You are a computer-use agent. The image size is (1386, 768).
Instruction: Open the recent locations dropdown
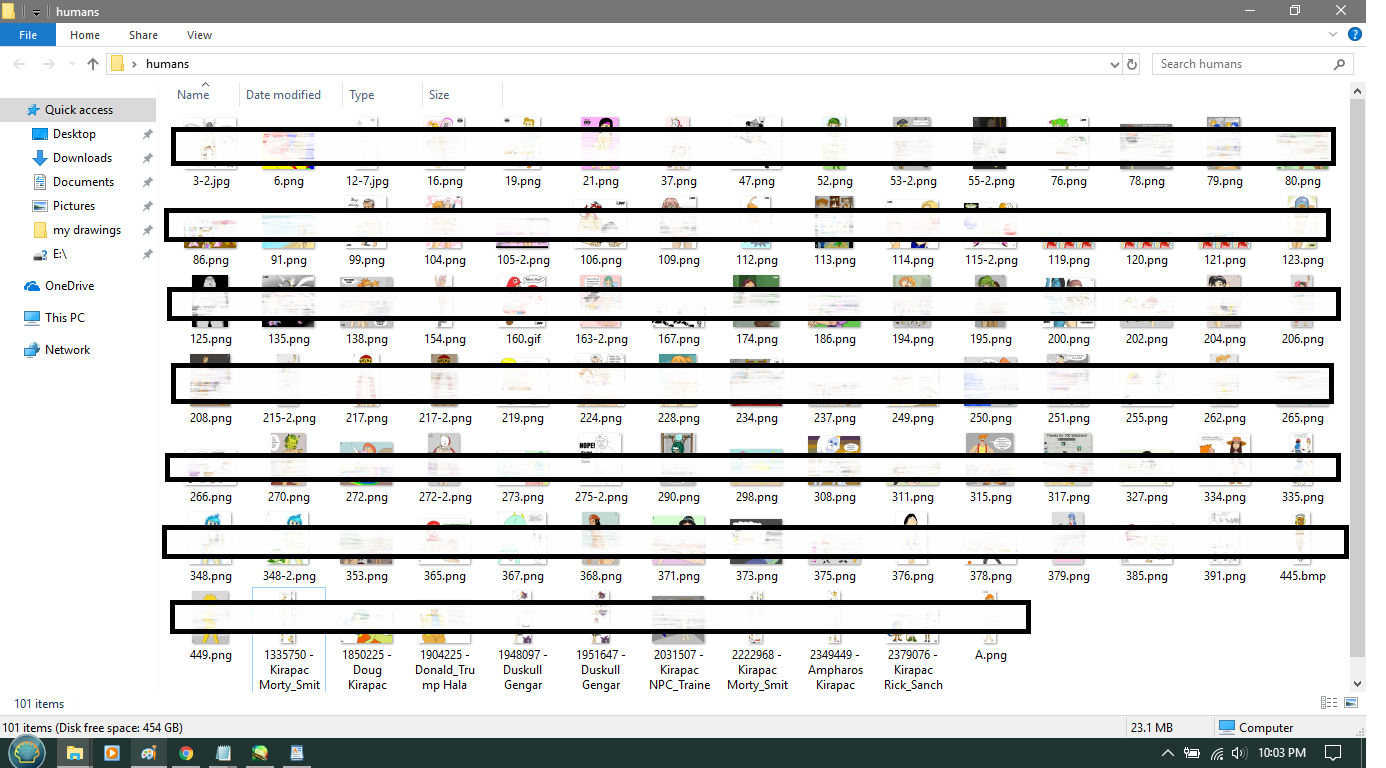[70, 64]
